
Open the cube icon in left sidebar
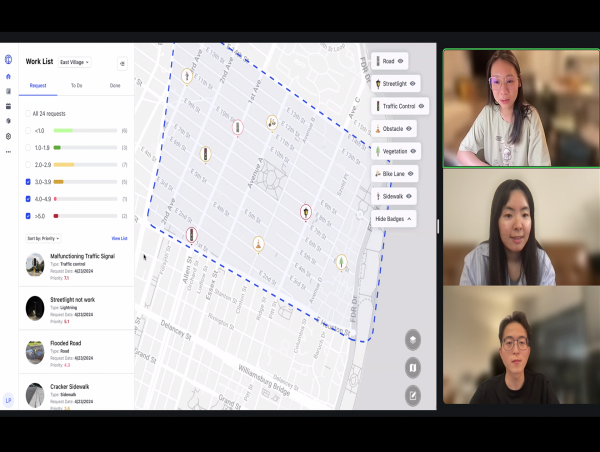[x=8, y=121]
